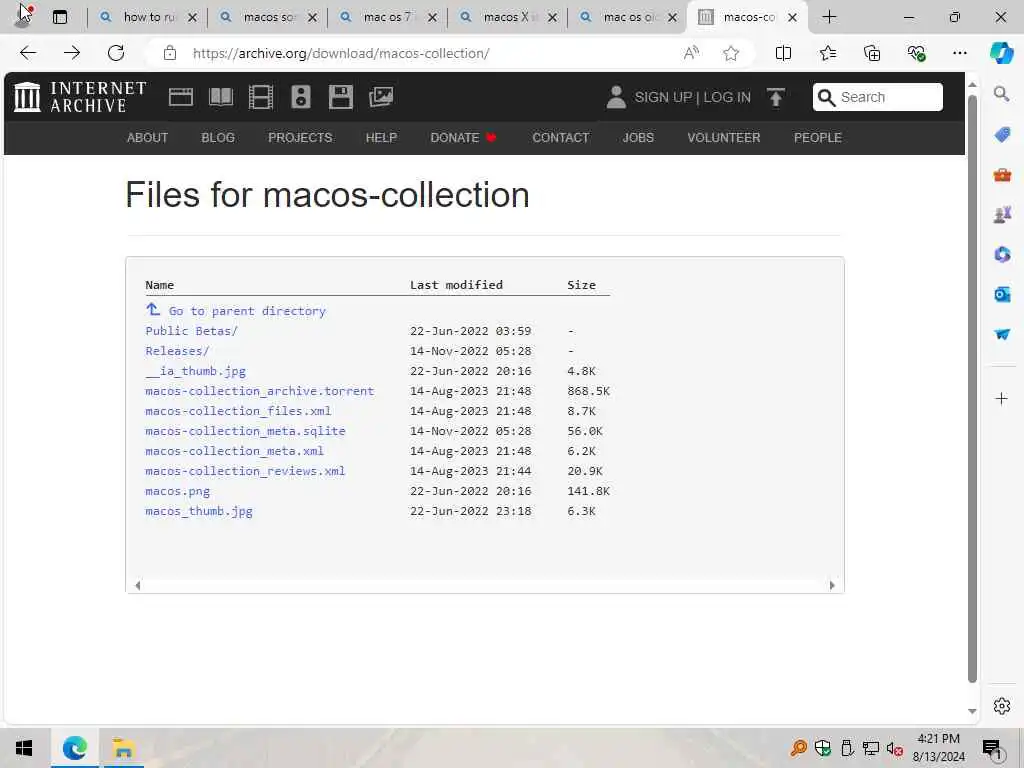
Task: Click the browser address bar URL
Action: click(x=341, y=53)
